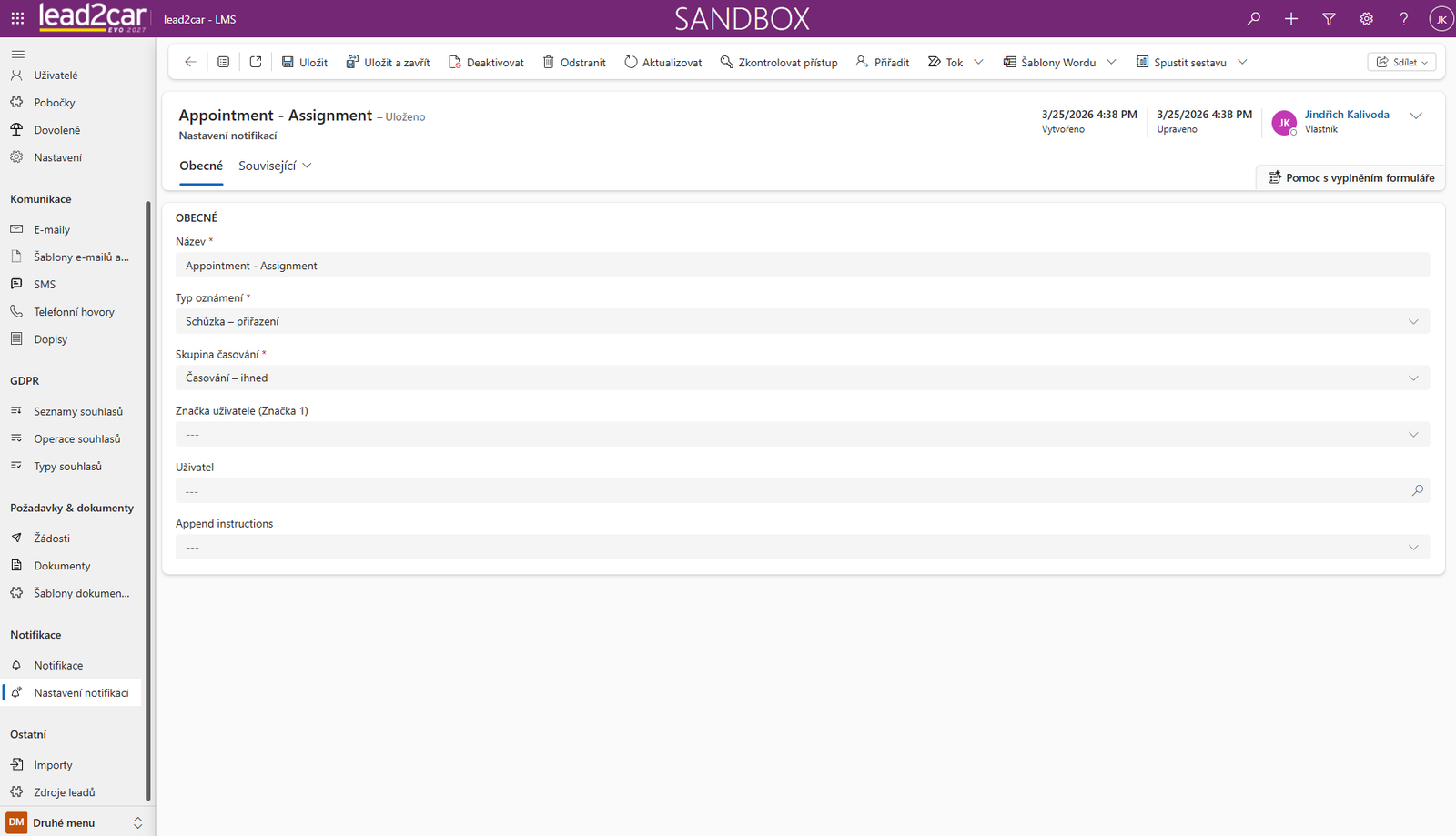Viewport: 1456px width, 836px height.
Task: Click the lookup search icon in Uživatel field
Action: tap(1417, 490)
